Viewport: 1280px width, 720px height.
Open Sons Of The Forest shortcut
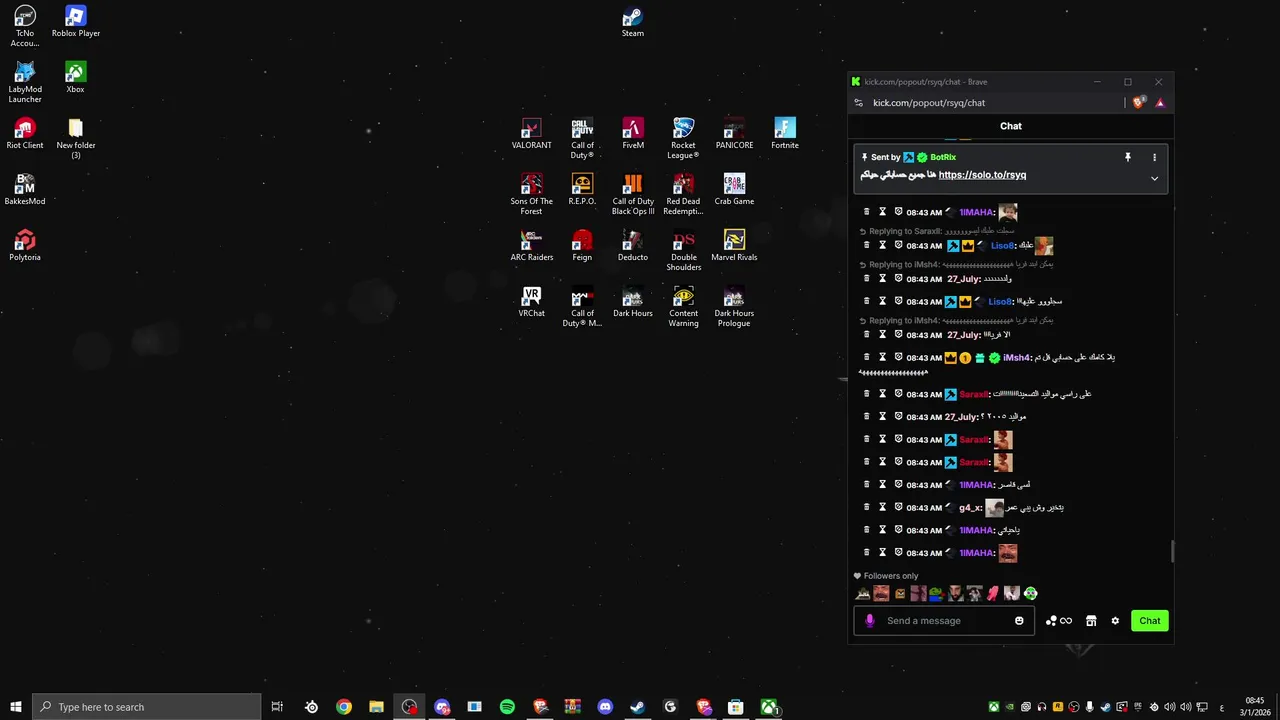click(531, 195)
